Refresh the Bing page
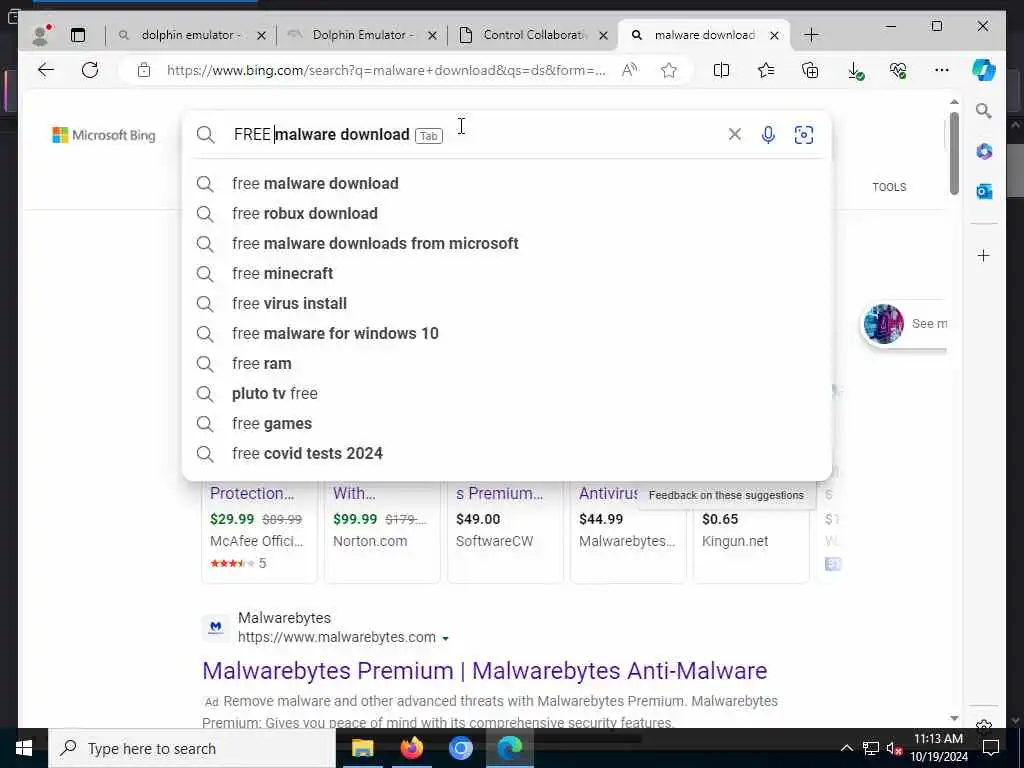The width and height of the screenshot is (1024, 768). click(x=90, y=70)
